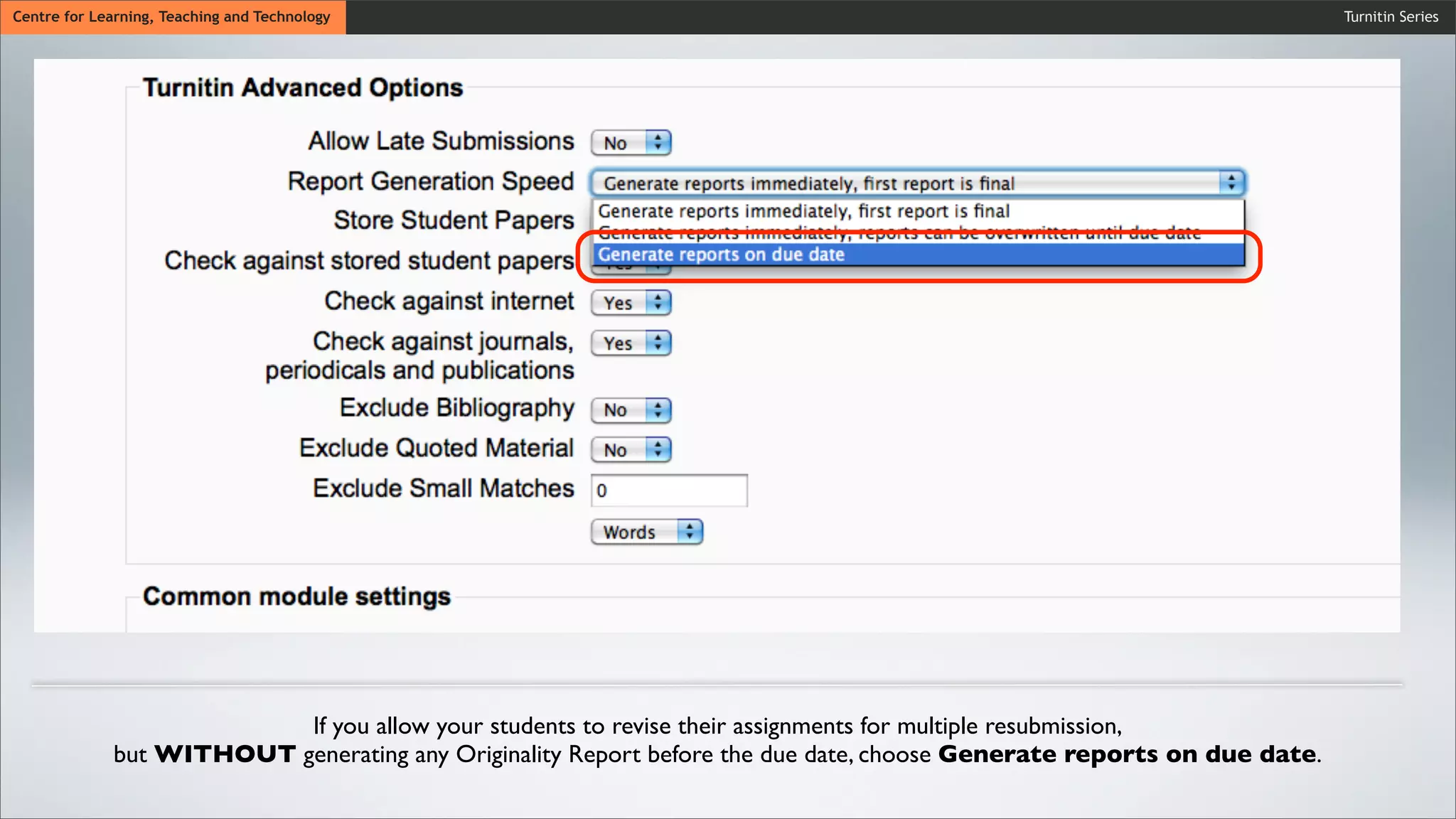Click the Turnitin Series header label
The width and height of the screenshot is (1456, 819).
click(x=1391, y=16)
